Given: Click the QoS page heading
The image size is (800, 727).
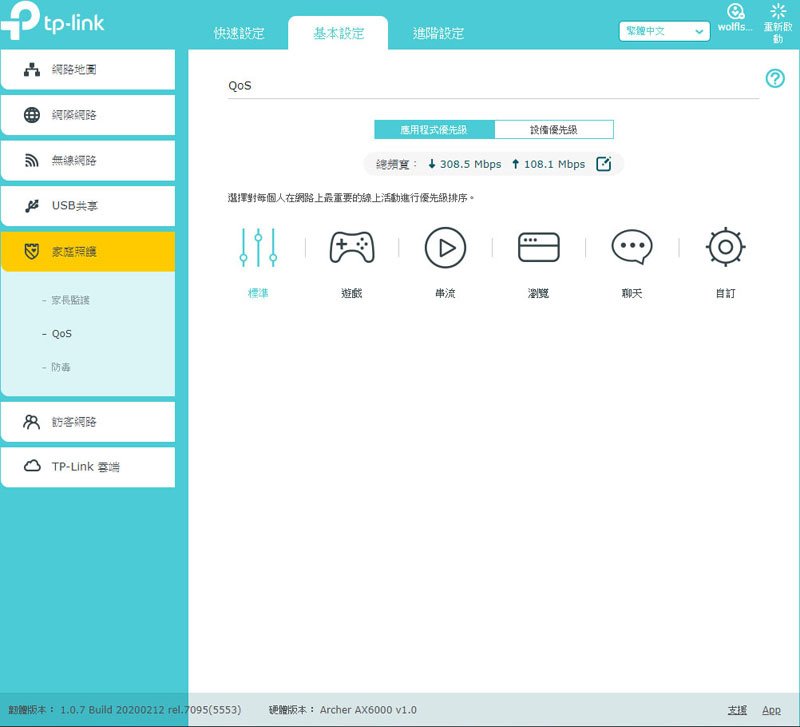Looking at the screenshot, I should click(240, 85).
